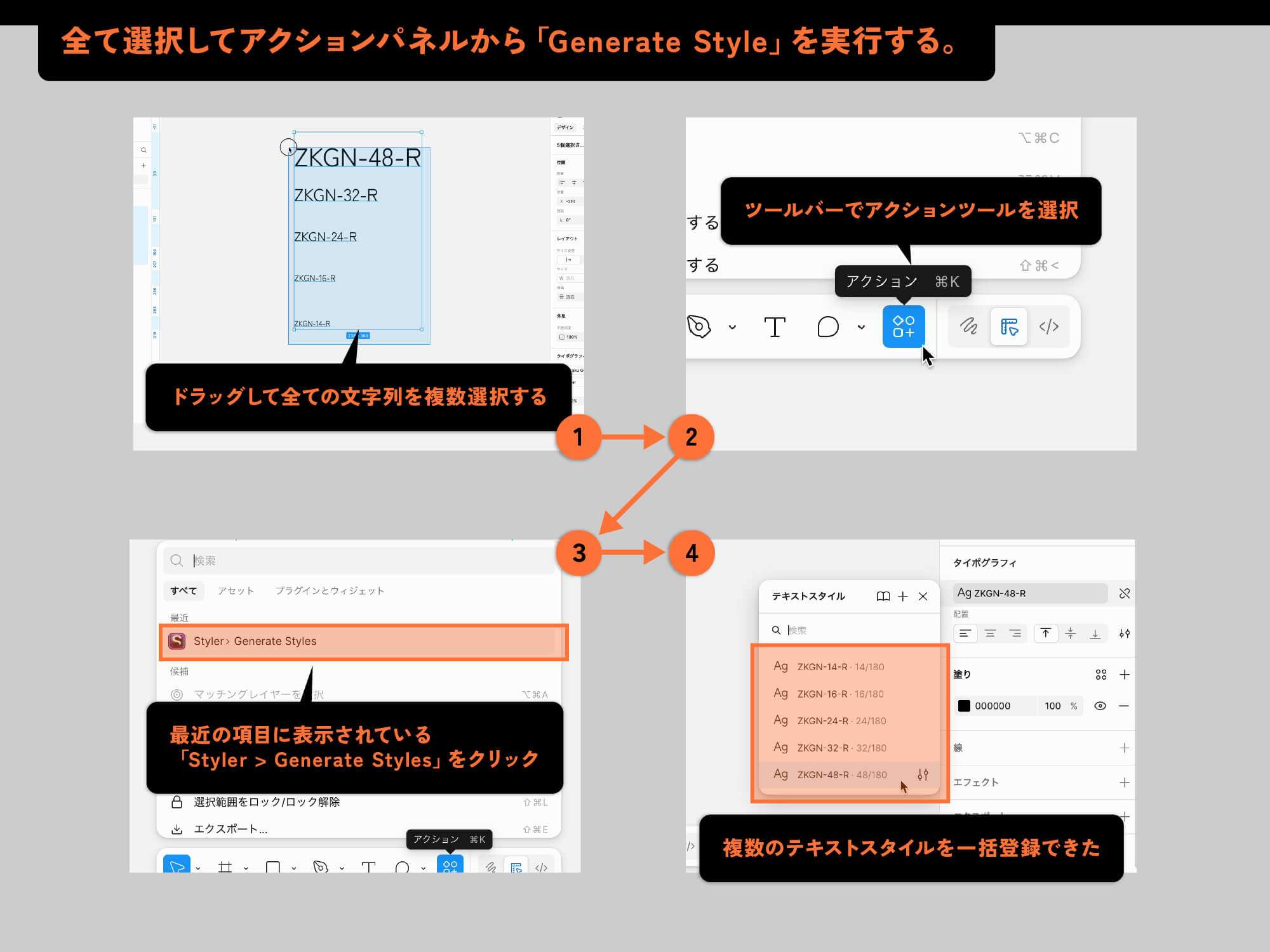
Task: Select the Pen tool in step 2 toolbar
Action: 699,327
